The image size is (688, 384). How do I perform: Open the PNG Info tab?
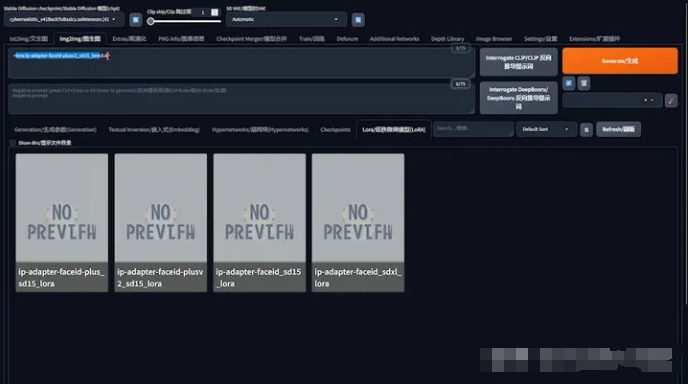click(x=181, y=39)
